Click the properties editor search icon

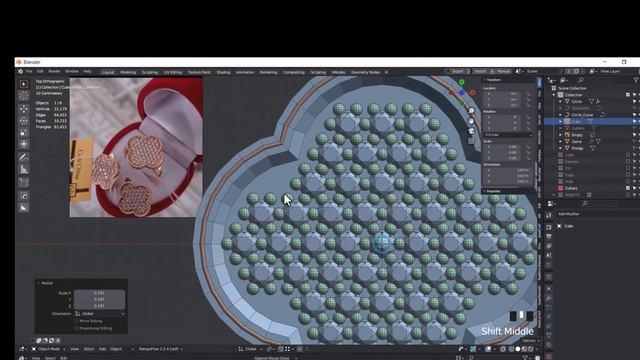click(x=585, y=203)
